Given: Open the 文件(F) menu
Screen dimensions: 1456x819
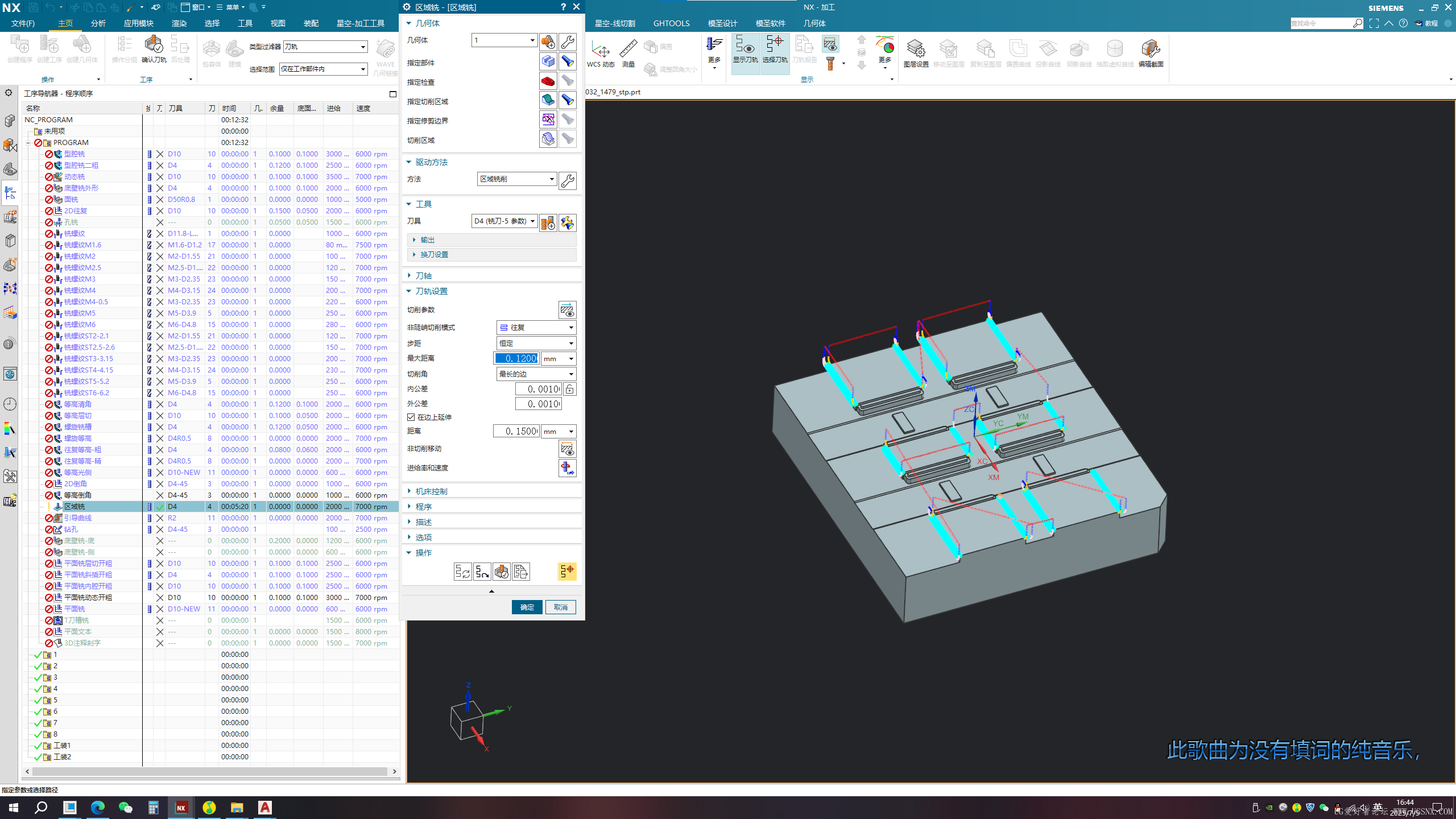Looking at the screenshot, I should (x=23, y=23).
